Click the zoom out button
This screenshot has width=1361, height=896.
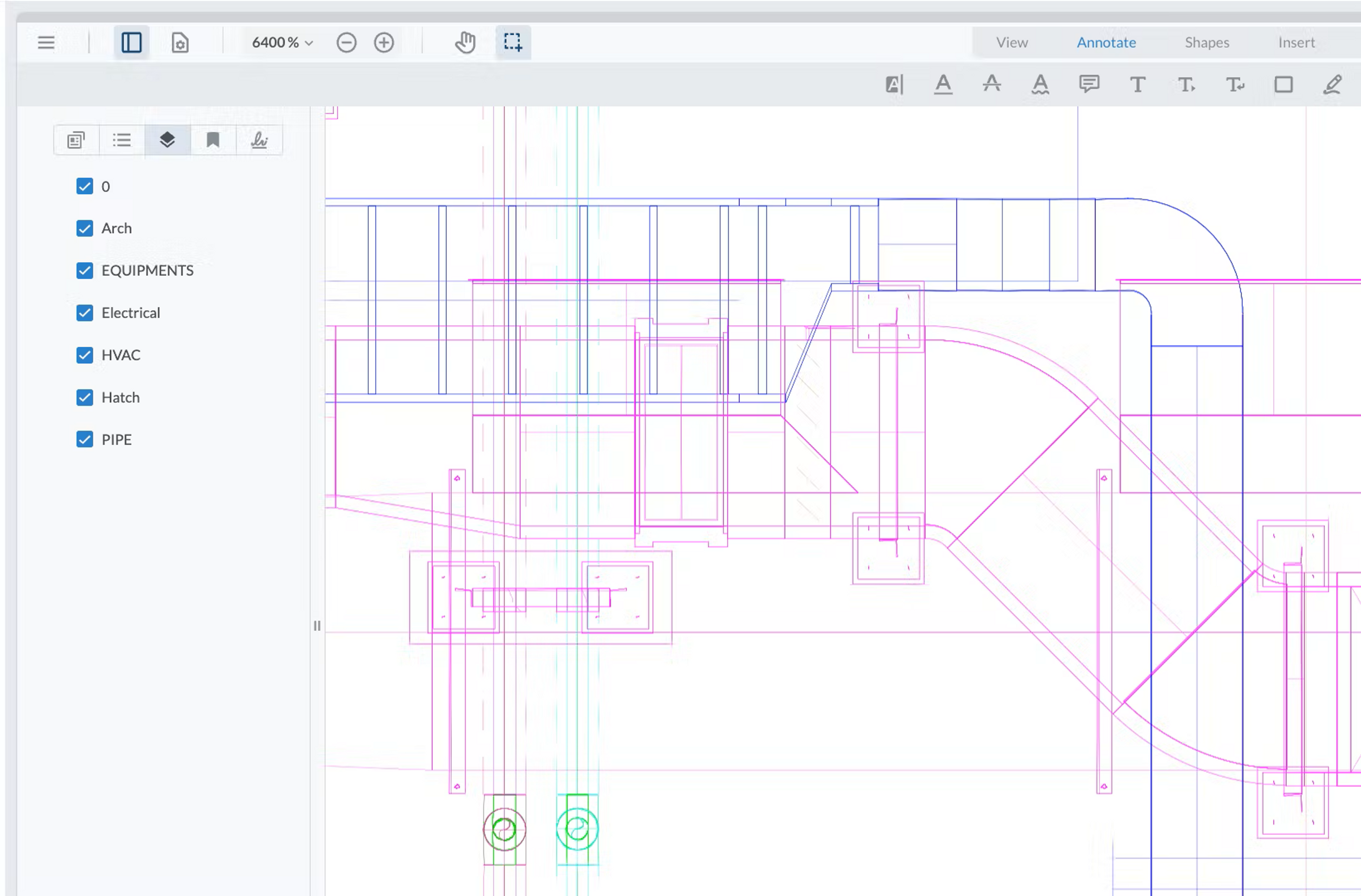pos(347,42)
